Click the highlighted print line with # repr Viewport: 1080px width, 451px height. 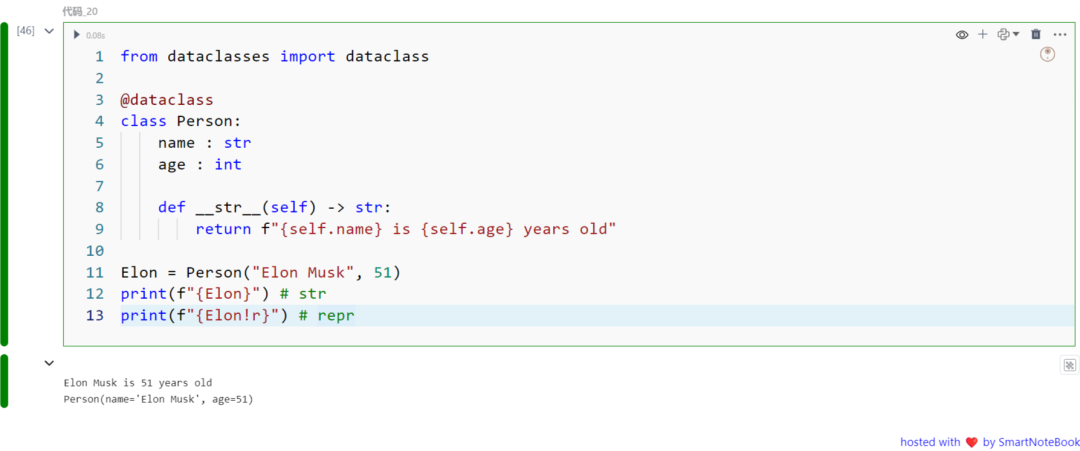coord(237,316)
